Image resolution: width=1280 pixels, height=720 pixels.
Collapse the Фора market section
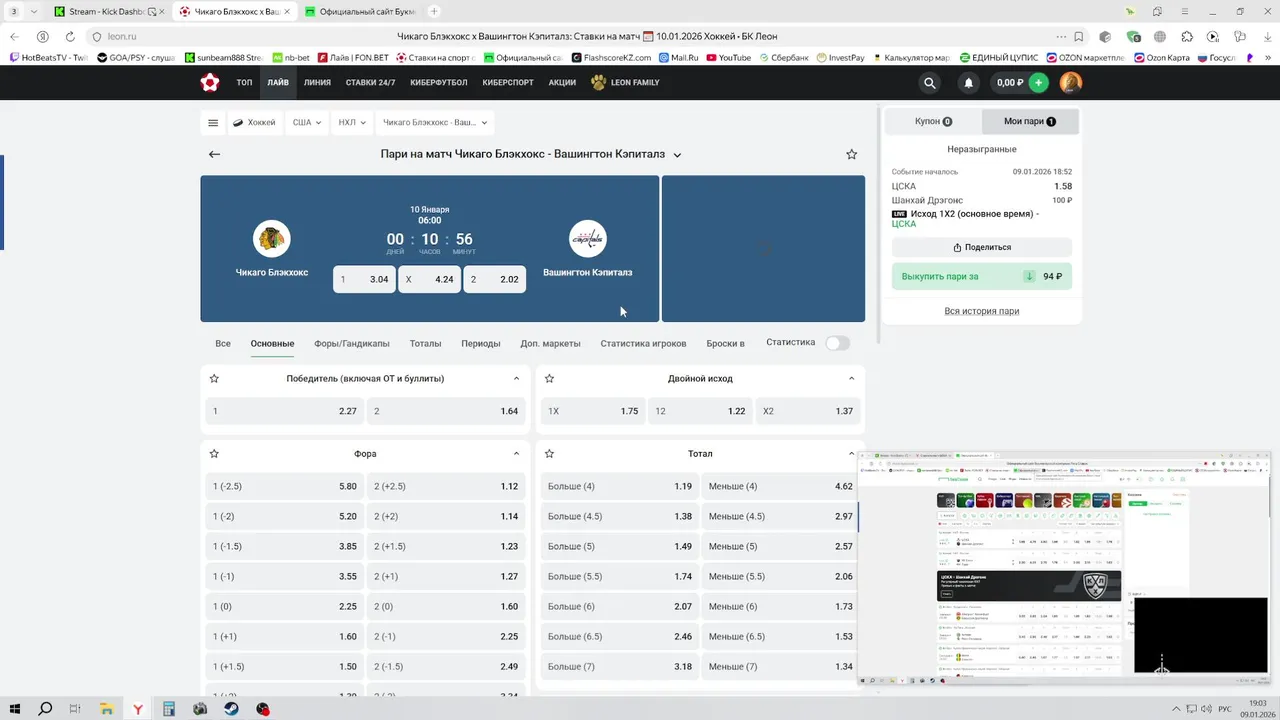point(516,454)
